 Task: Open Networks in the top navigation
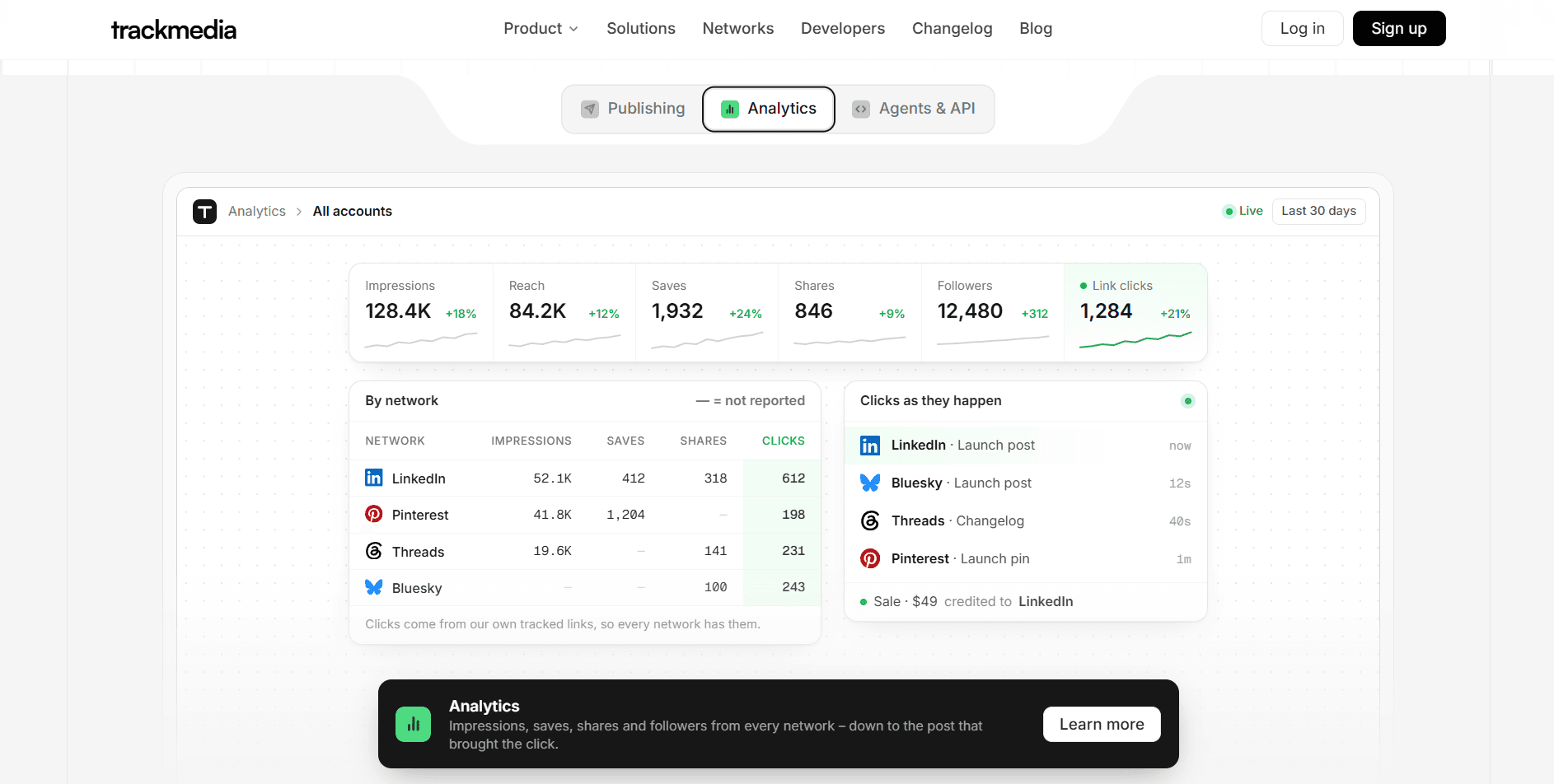738,29
